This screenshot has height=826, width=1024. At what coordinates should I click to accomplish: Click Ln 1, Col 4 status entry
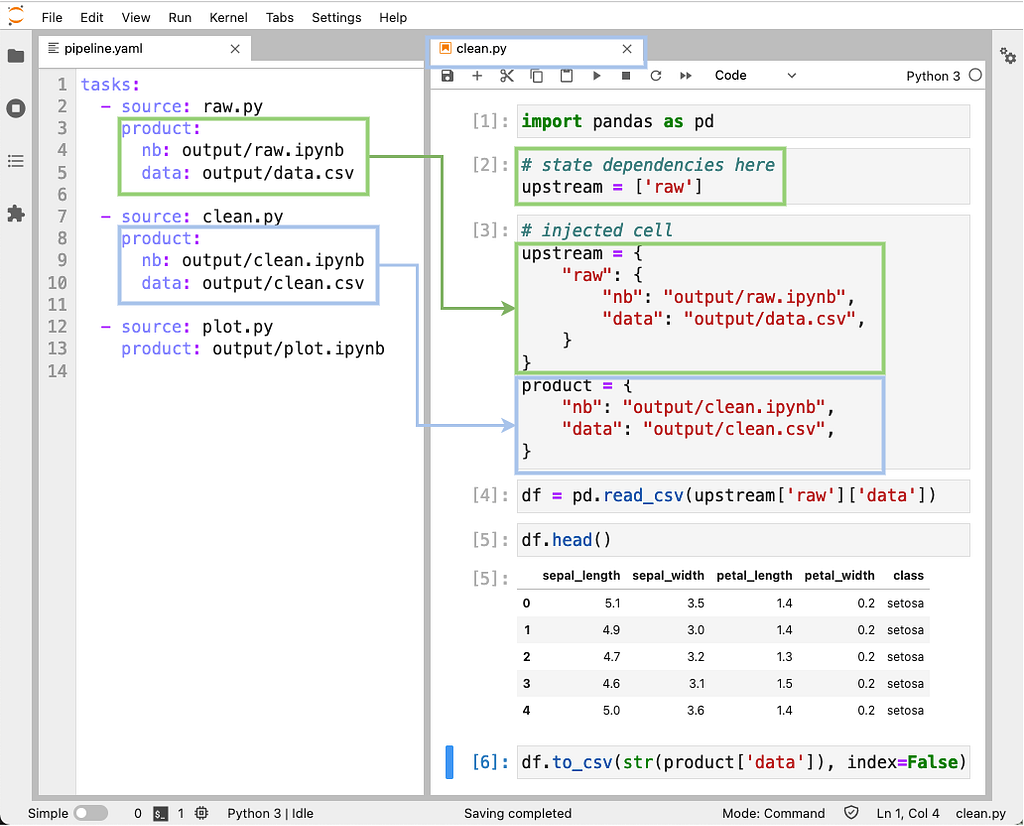[x=908, y=814]
